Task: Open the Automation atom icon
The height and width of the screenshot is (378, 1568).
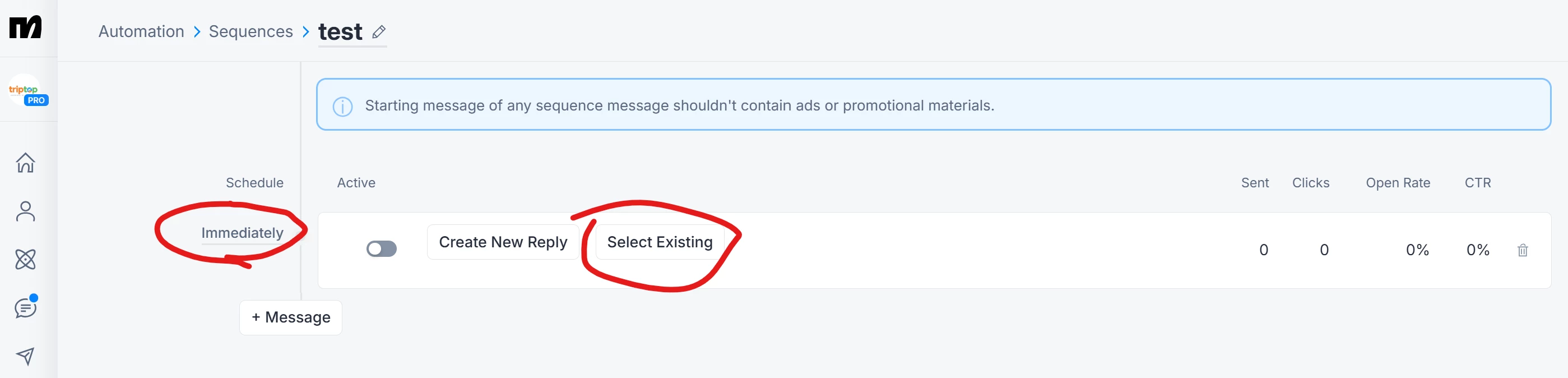Action: [x=26, y=259]
